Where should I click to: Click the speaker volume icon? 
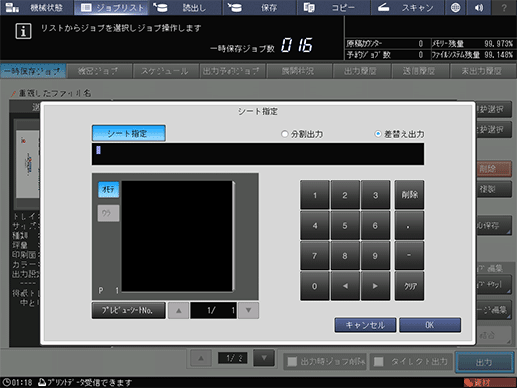click(x=479, y=7)
